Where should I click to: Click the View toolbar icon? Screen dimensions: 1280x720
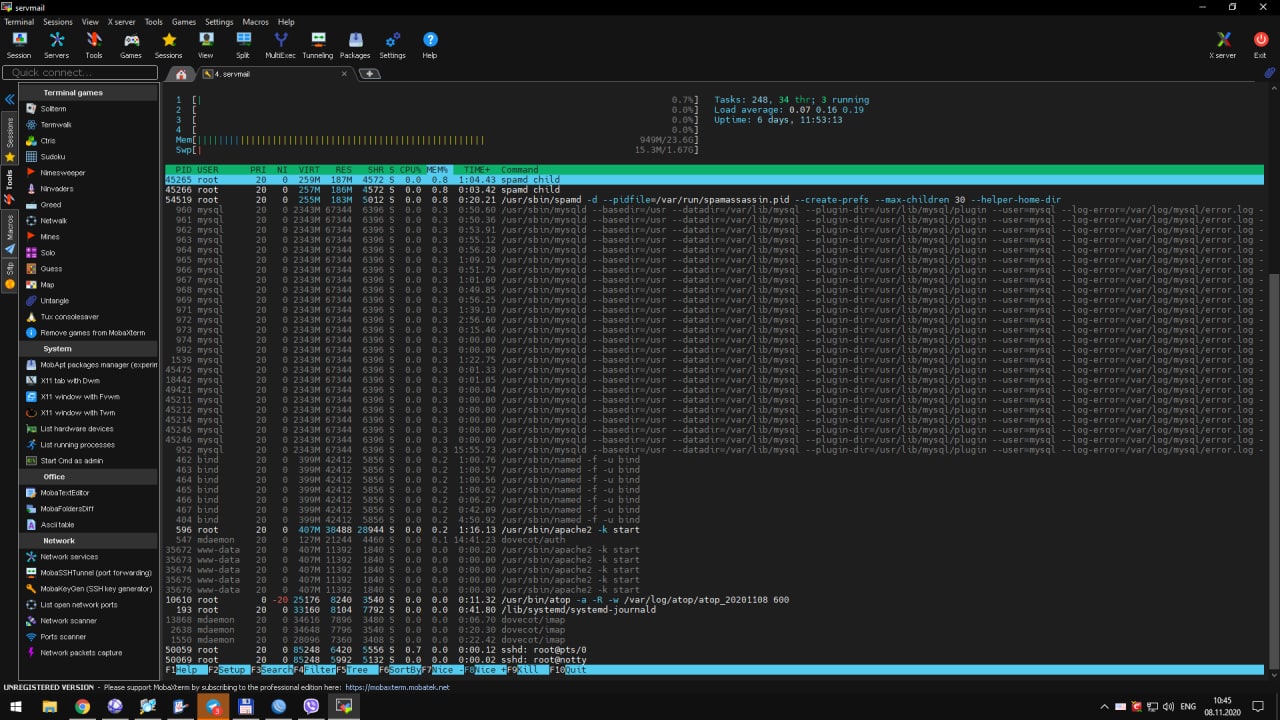pos(206,45)
